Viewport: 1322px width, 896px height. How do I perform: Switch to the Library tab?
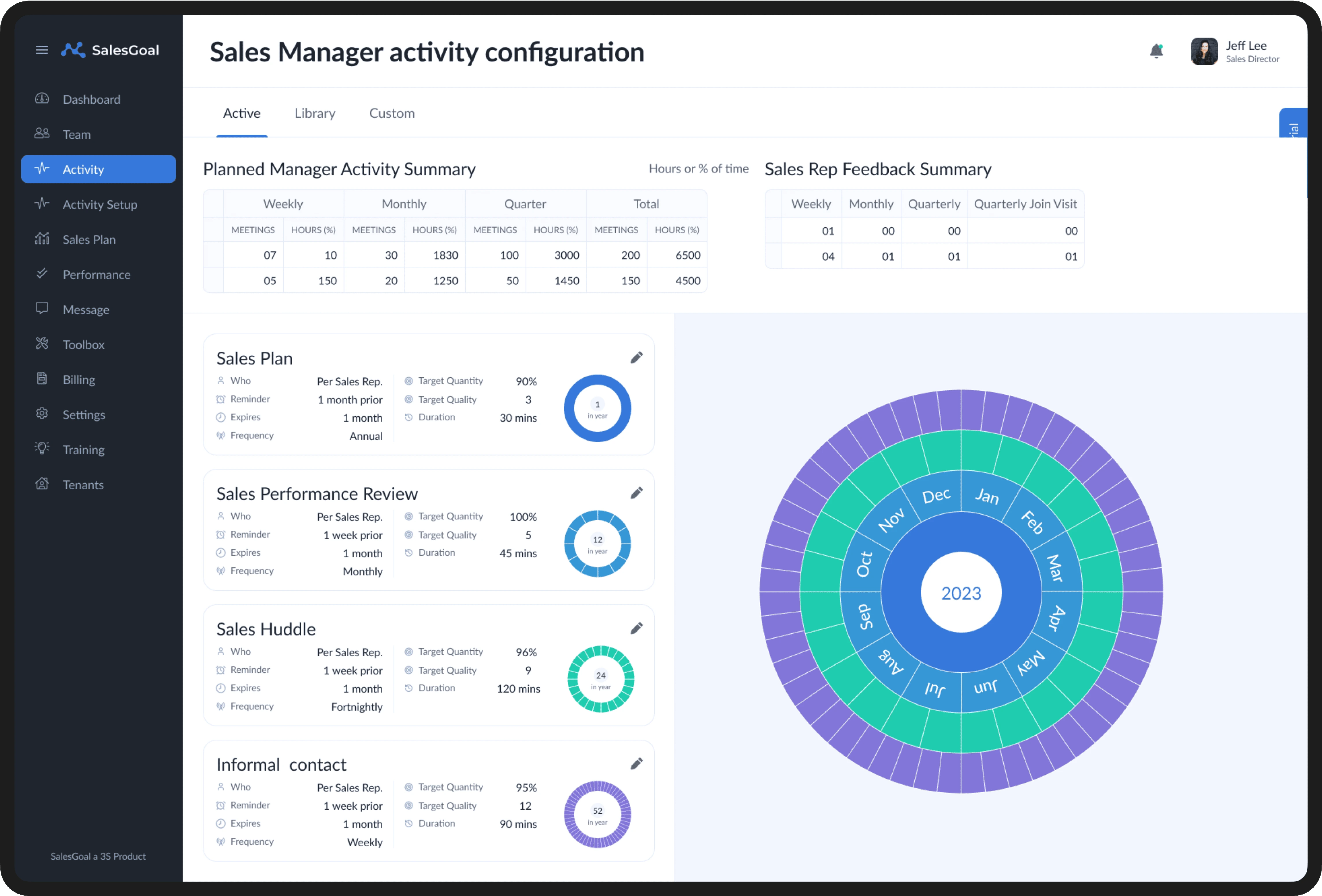point(315,113)
